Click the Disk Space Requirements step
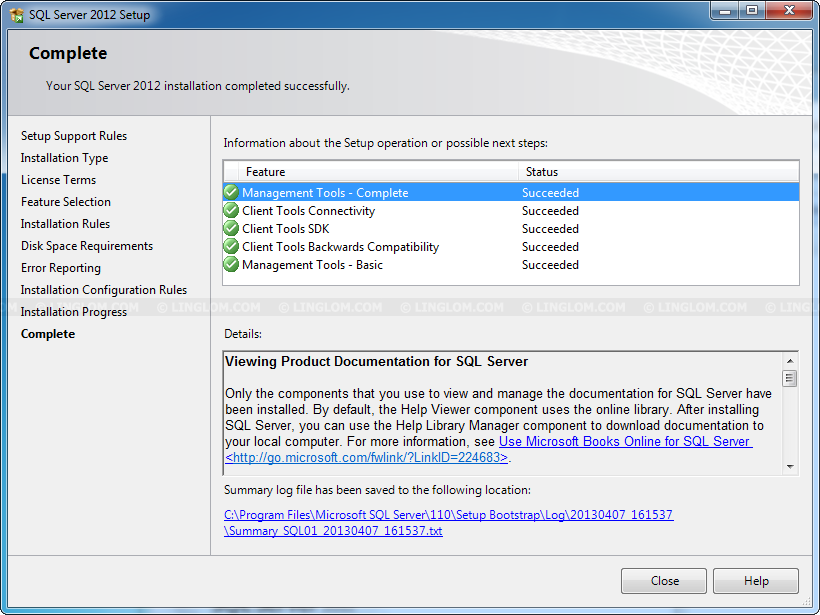The width and height of the screenshot is (820, 615). (87, 246)
